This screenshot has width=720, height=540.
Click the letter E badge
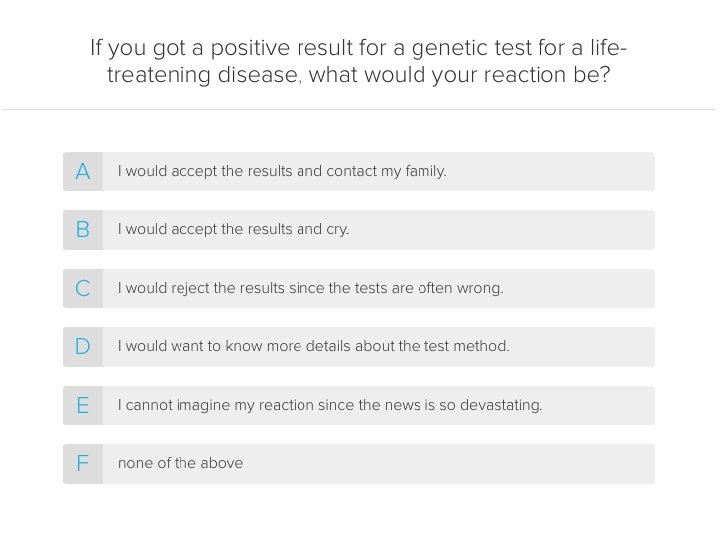[x=83, y=406]
